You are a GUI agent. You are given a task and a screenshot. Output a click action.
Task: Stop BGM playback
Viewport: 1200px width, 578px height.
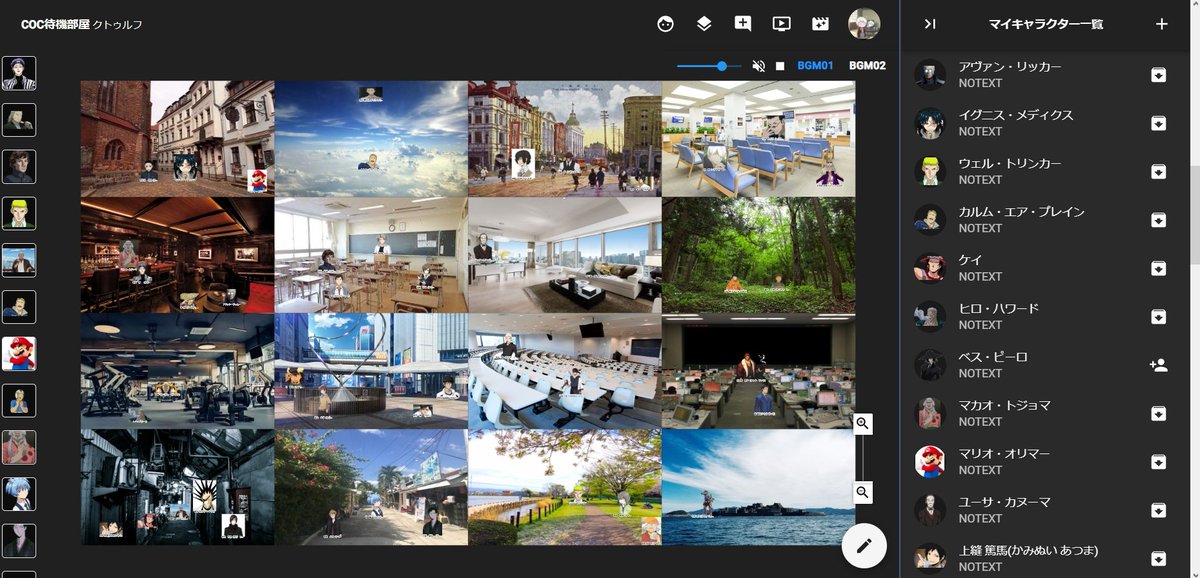780,66
